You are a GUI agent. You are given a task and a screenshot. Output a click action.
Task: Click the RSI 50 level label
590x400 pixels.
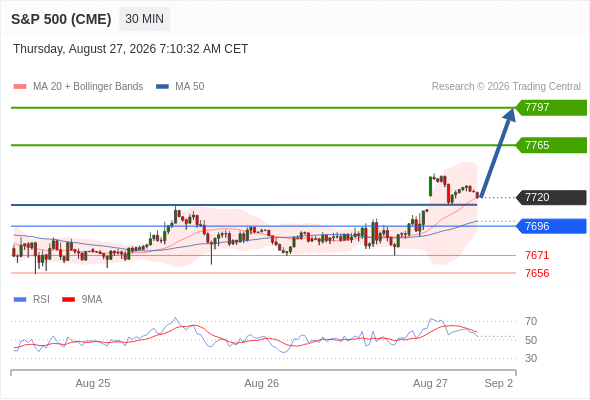pyautogui.click(x=531, y=340)
